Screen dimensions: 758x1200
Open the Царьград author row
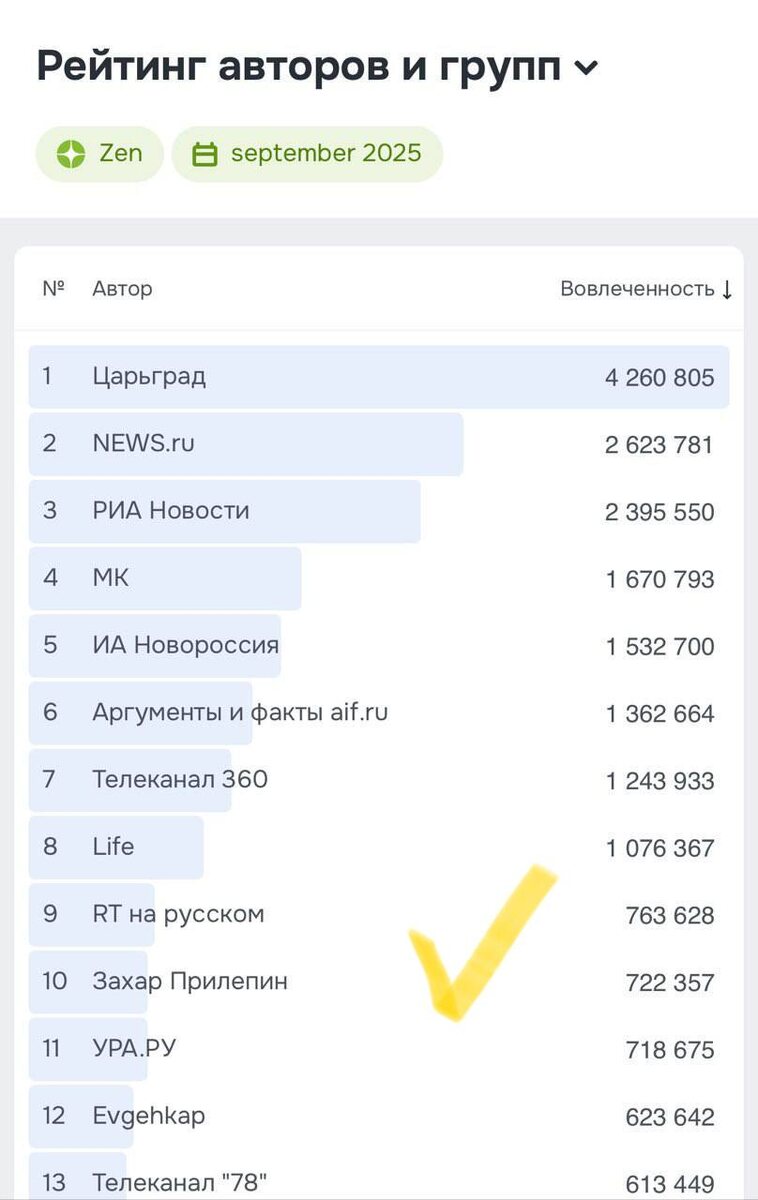pyautogui.click(x=379, y=377)
